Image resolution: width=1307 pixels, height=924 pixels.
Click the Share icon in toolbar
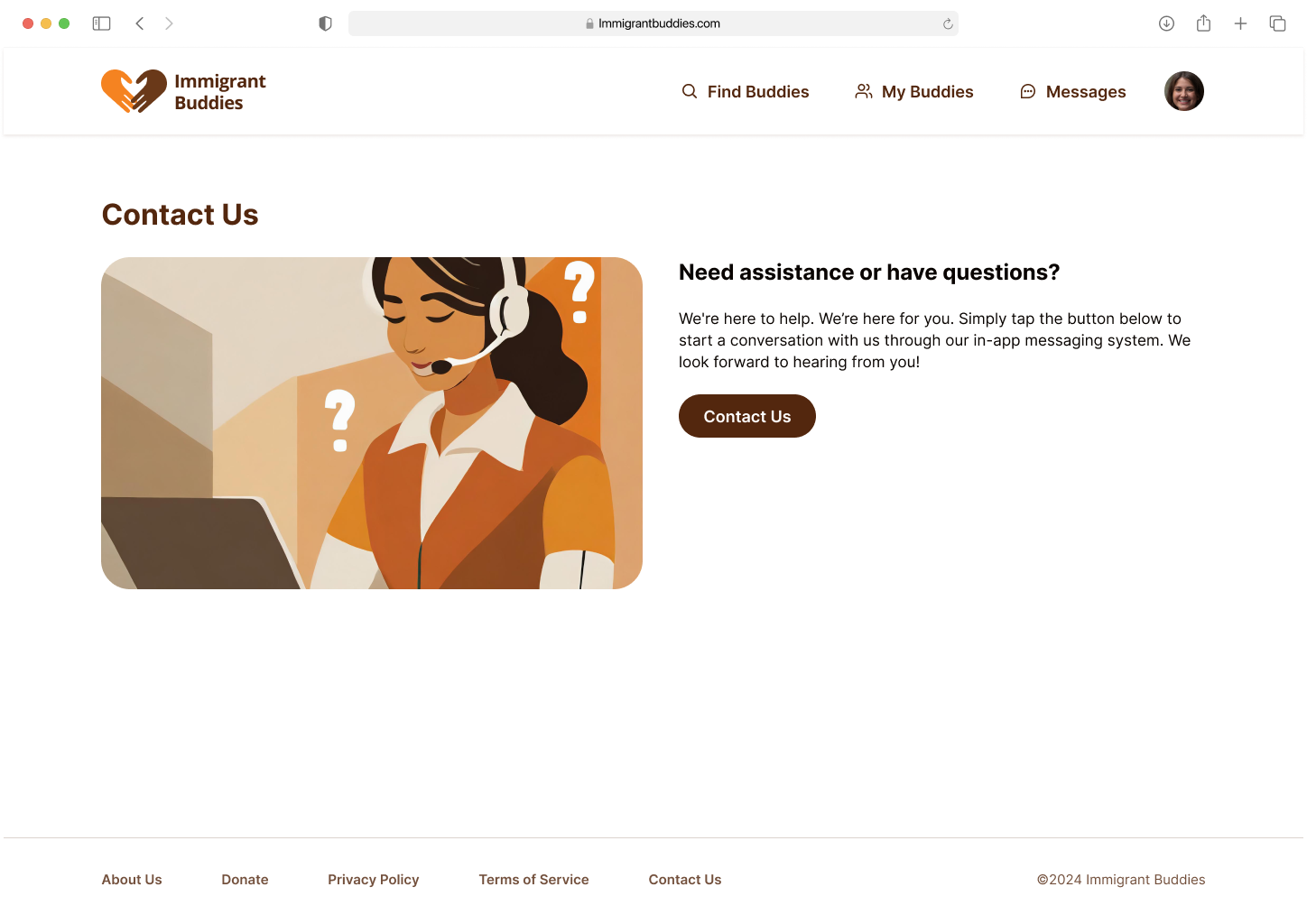pos(1203,23)
